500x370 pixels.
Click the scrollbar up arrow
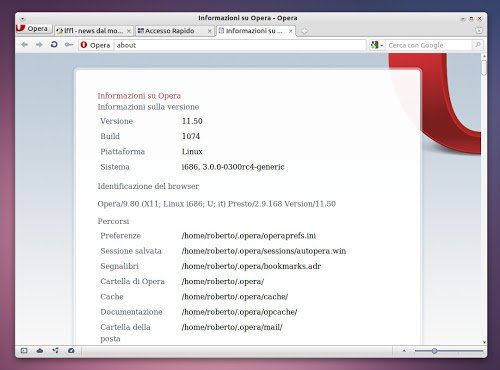[484, 57]
